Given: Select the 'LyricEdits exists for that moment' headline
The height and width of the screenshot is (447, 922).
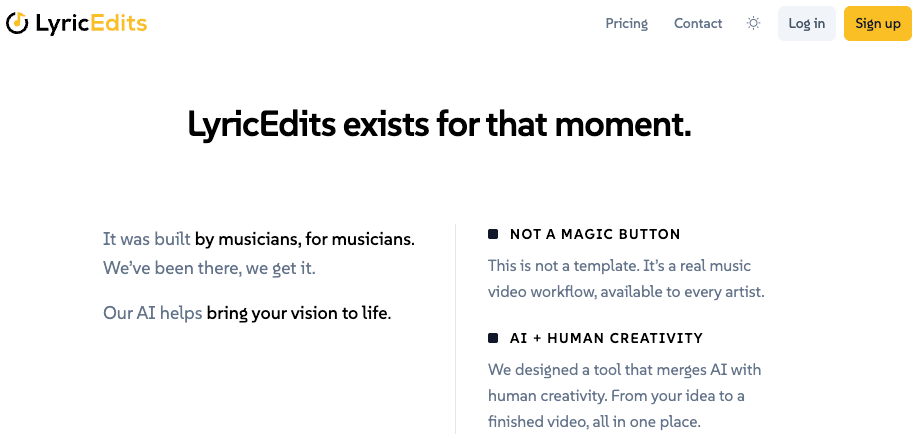Looking at the screenshot, I should [x=439, y=125].
